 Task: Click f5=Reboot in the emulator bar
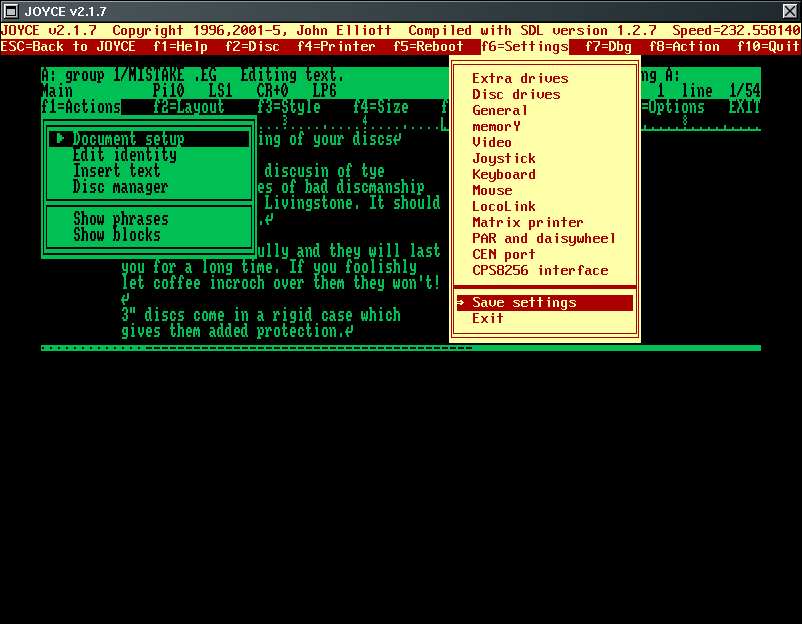429,47
